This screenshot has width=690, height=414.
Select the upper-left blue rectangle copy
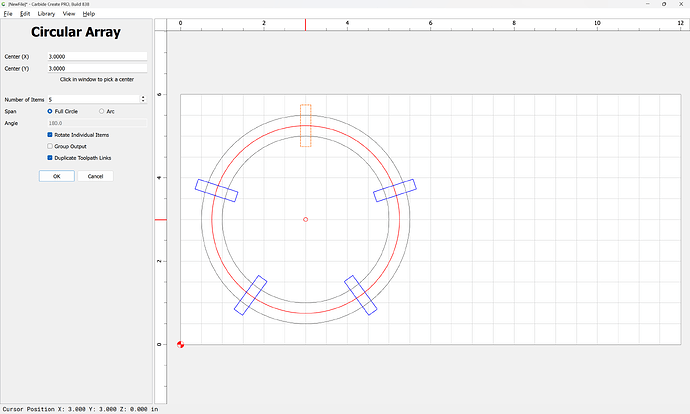pos(216,190)
